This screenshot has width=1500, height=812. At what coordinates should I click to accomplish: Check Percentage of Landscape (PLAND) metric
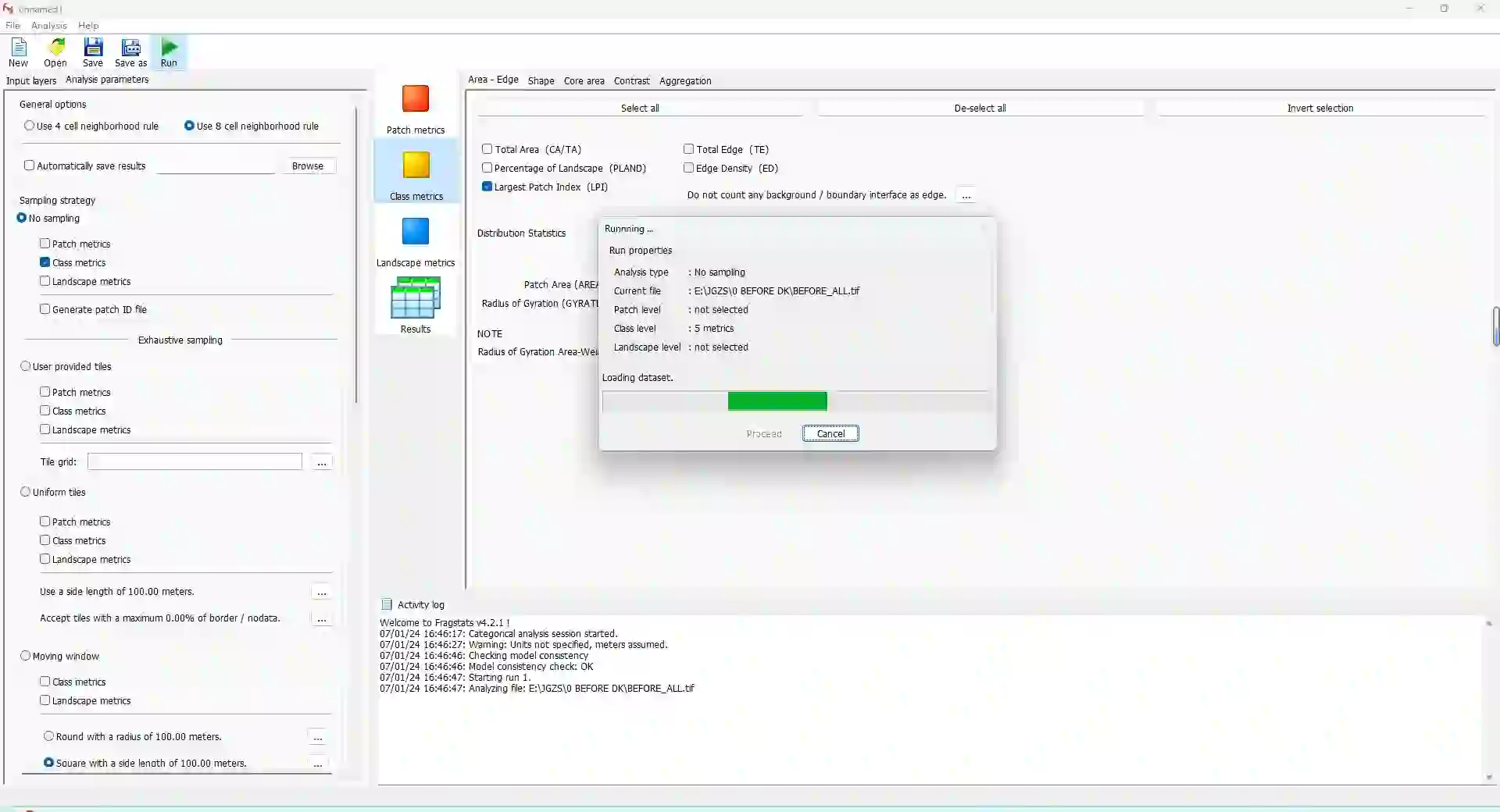tap(487, 168)
